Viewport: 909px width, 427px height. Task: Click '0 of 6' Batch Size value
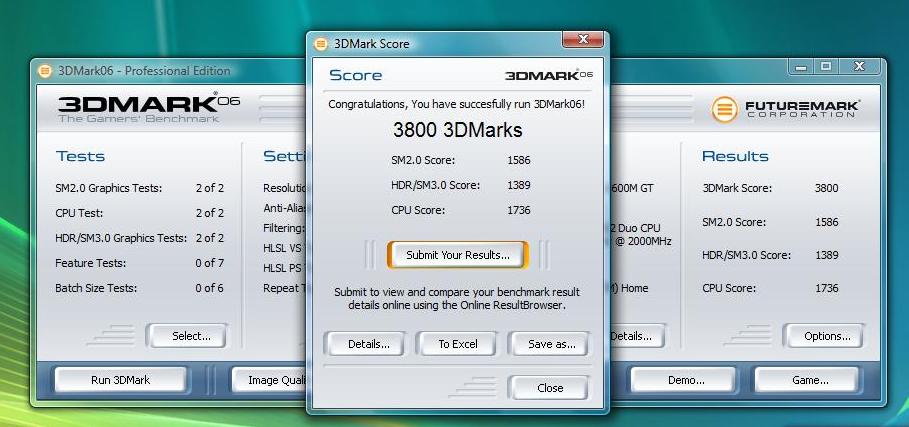[x=209, y=288]
